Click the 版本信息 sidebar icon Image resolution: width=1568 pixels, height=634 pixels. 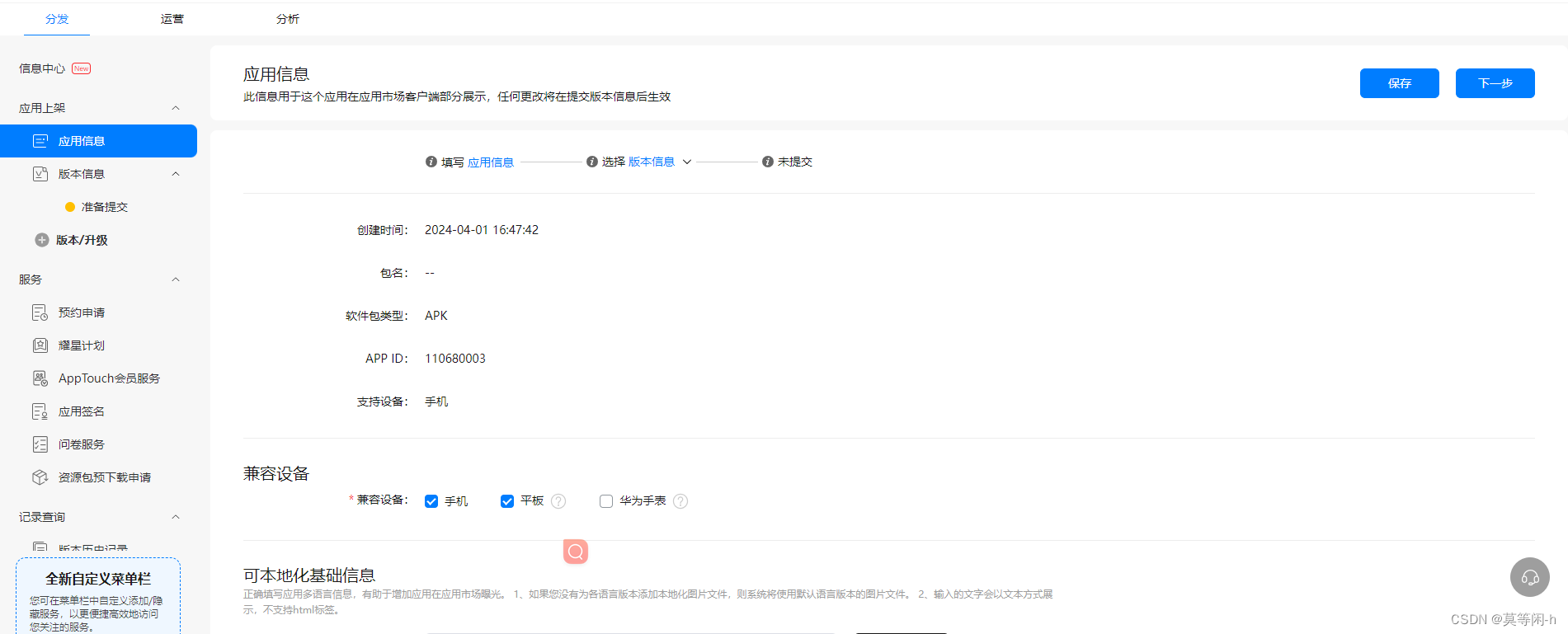click(x=40, y=174)
